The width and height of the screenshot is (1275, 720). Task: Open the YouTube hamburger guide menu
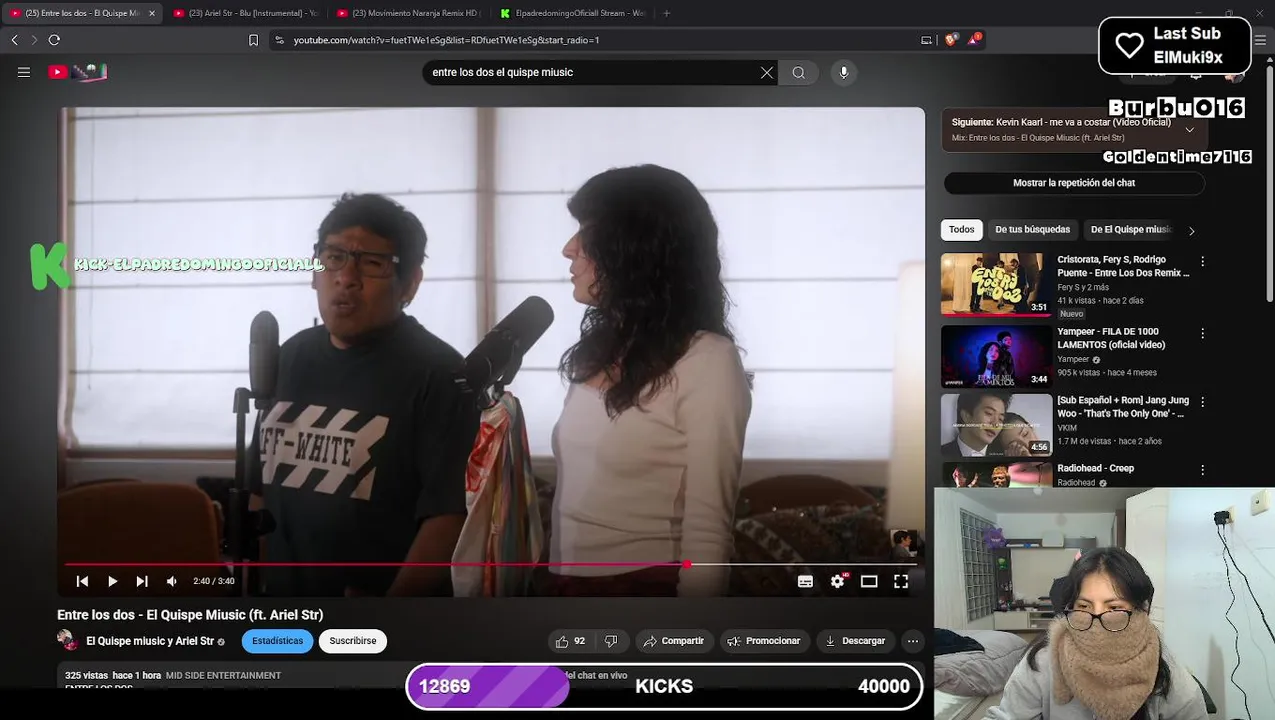pyautogui.click(x=24, y=72)
